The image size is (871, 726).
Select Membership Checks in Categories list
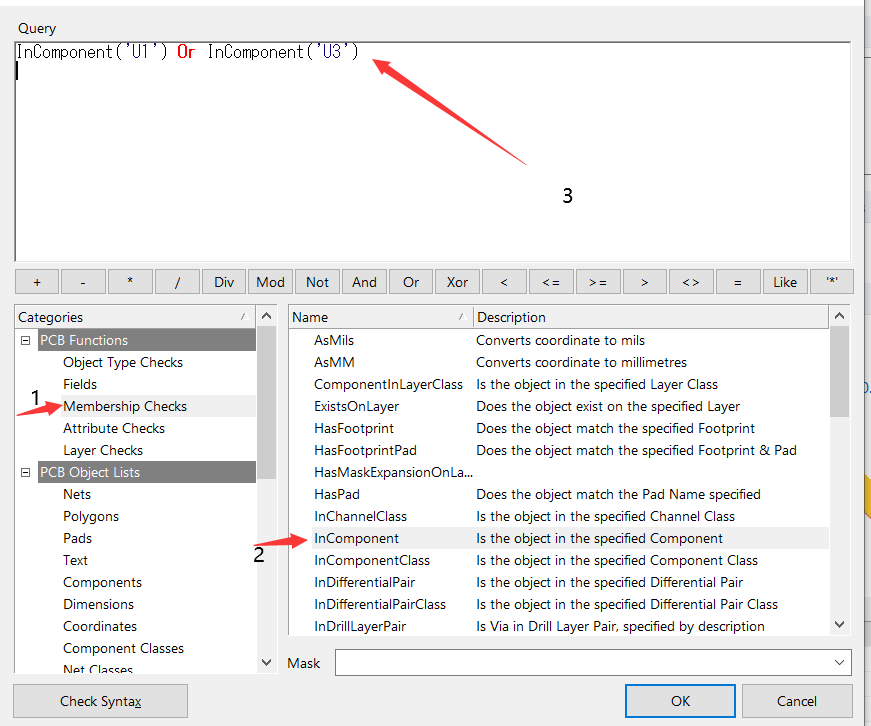123,405
